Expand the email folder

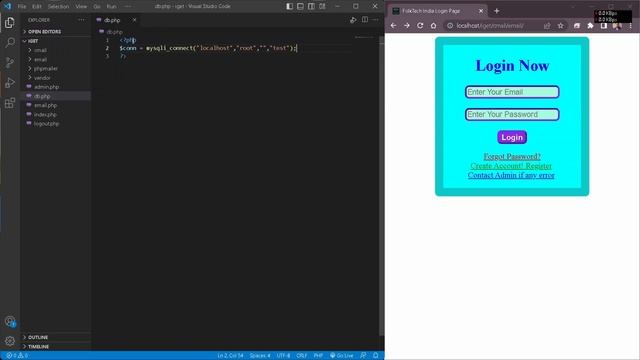tap(56, 60)
